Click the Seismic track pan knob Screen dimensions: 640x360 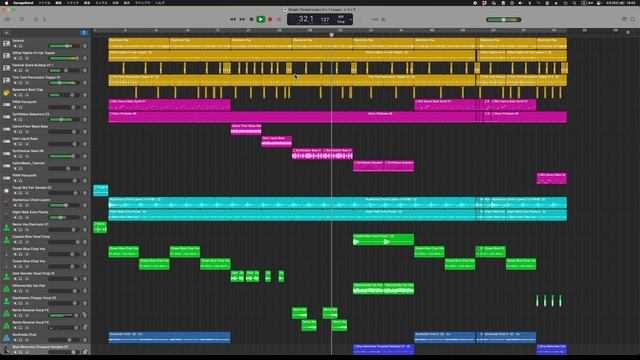[x=85, y=46]
